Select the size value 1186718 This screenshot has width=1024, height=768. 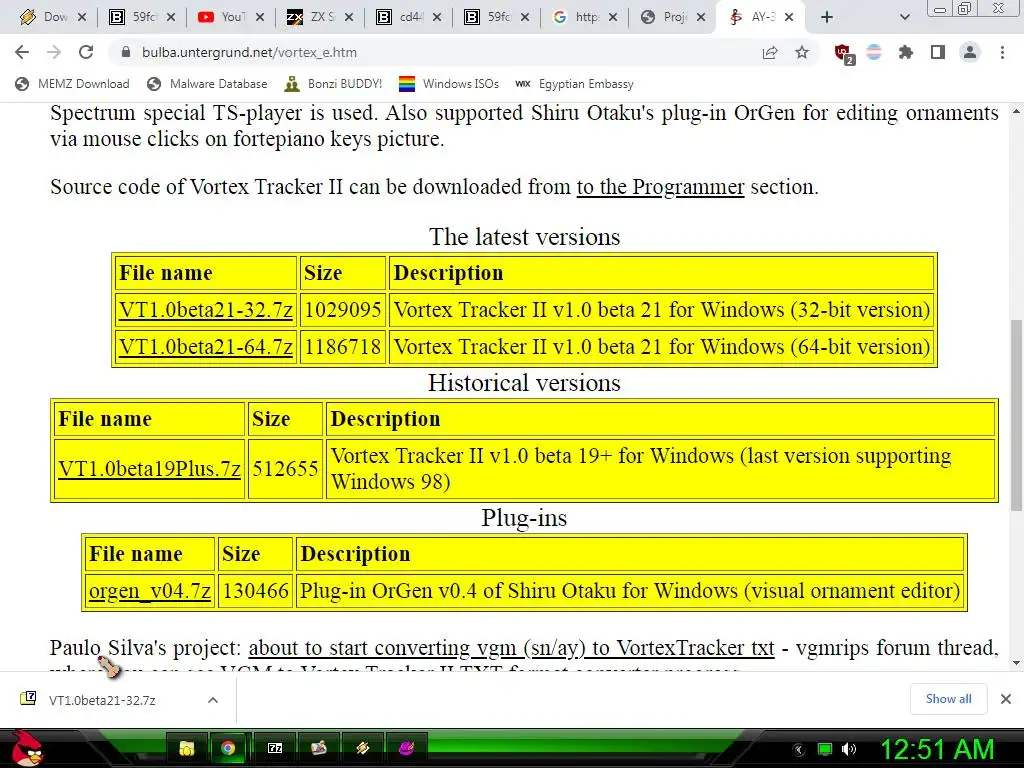pyautogui.click(x=343, y=347)
